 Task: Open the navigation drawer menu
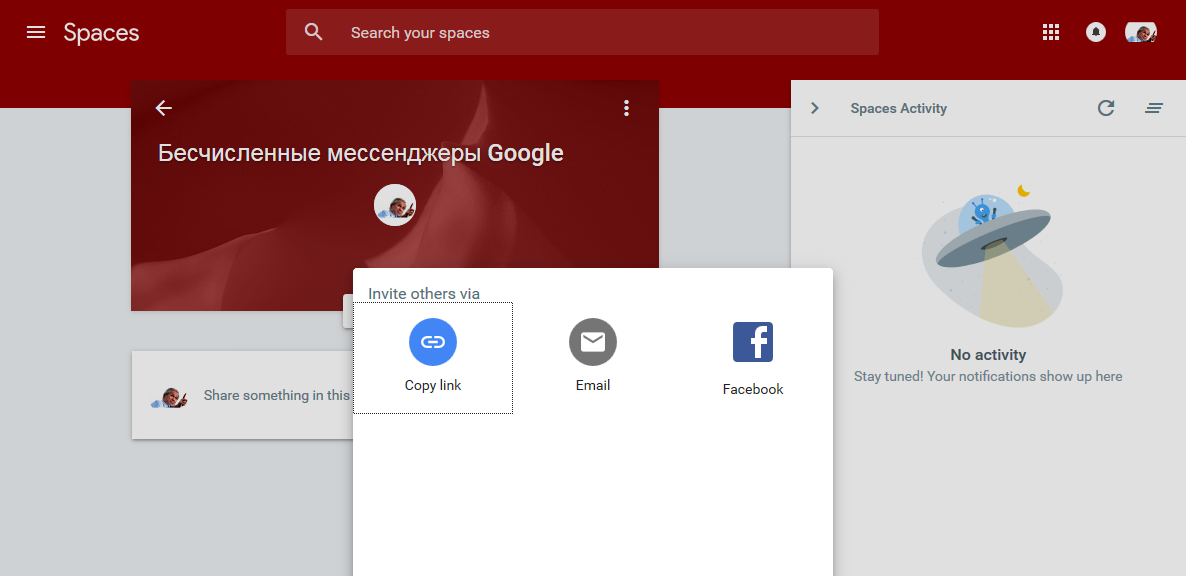(x=36, y=31)
